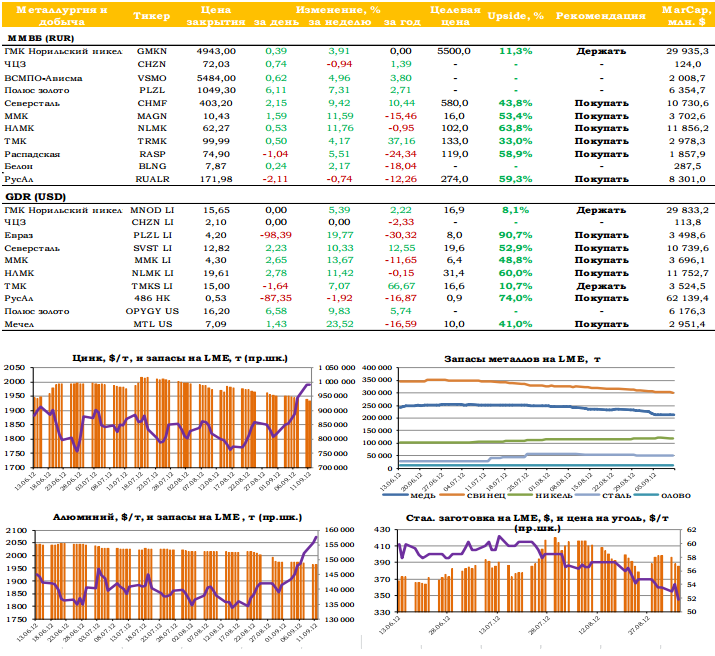Click ticker 486 HK
The image size is (715, 656).
[152, 298]
